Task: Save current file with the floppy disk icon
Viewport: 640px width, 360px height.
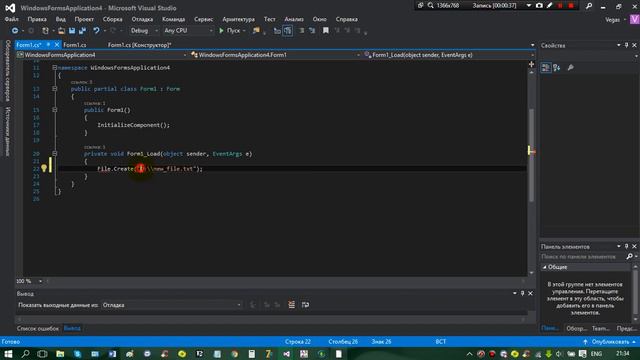Action: 72,31
